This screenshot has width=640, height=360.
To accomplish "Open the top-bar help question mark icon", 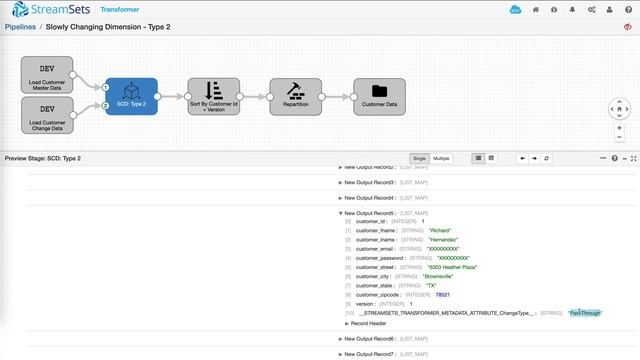I will click(629, 9).
